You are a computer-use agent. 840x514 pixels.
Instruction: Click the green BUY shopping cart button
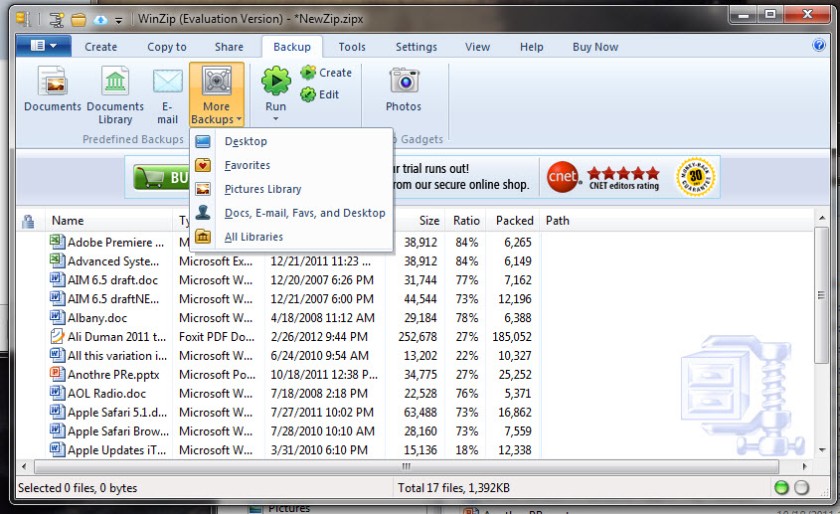pos(161,177)
